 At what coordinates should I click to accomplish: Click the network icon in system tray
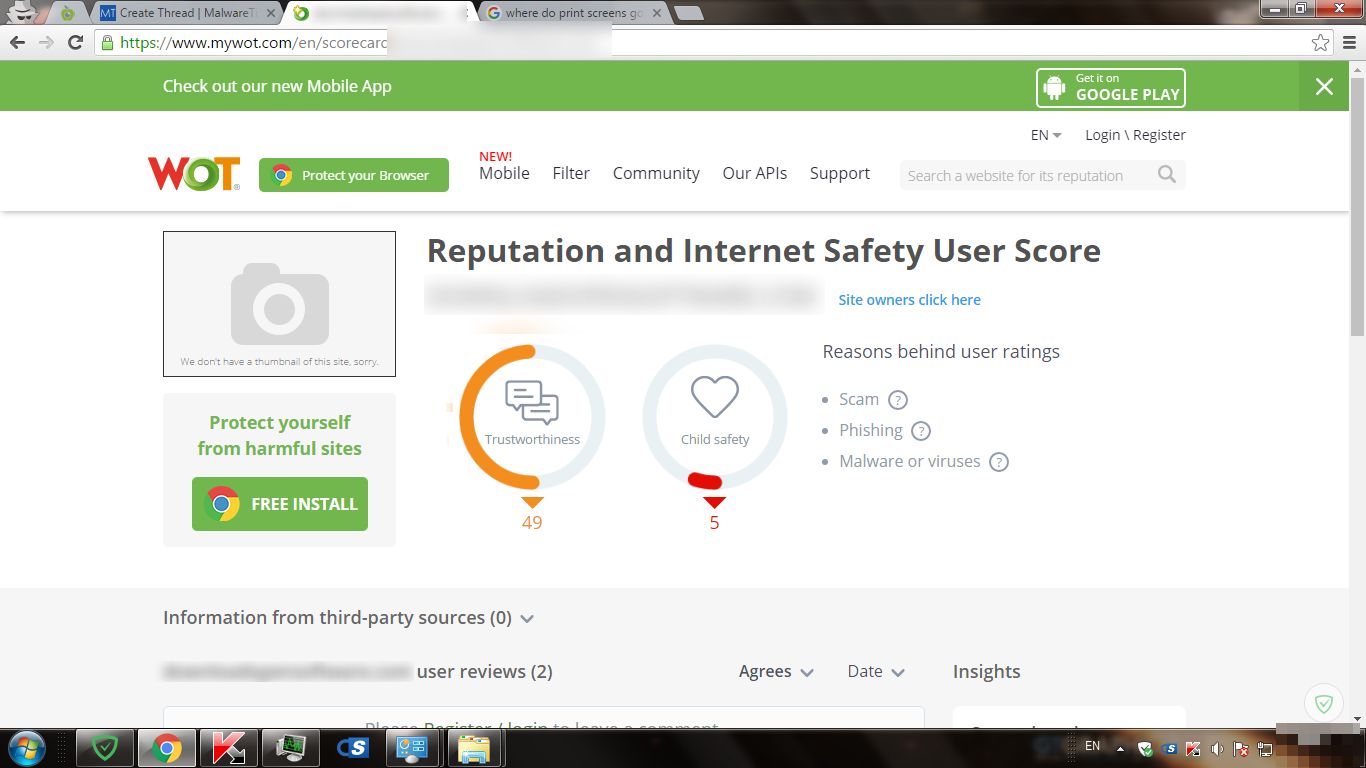pyautogui.click(x=1265, y=748)
